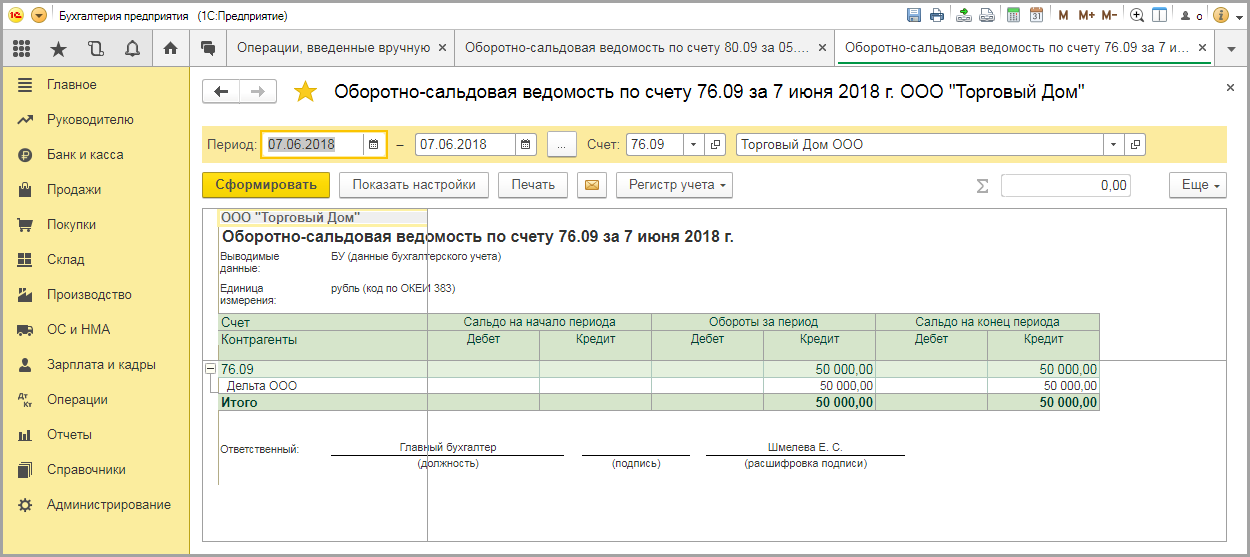Image resolution: width=1250 pixels, height=557 pixels.
Task: Open the Производство section
Action: (94, 295)
